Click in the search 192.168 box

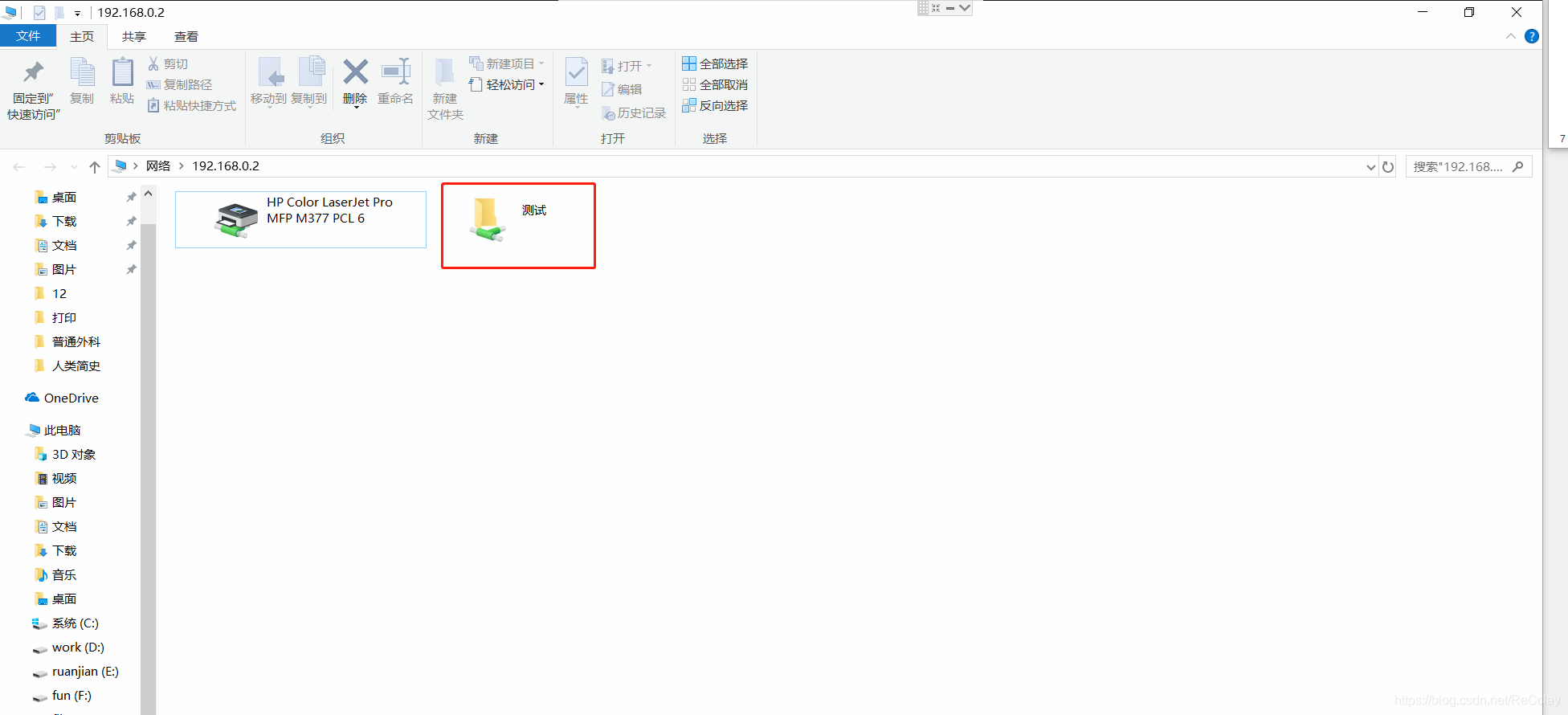tap(1458, 166)
